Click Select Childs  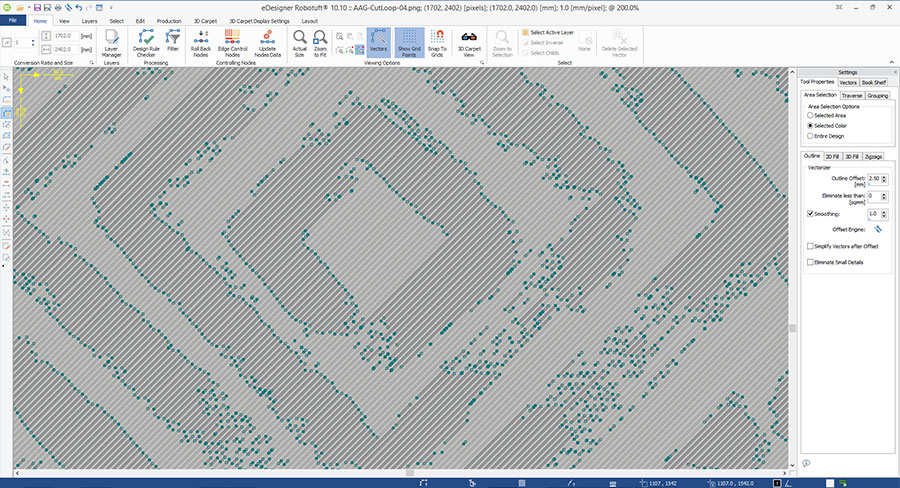click(540, 53)
